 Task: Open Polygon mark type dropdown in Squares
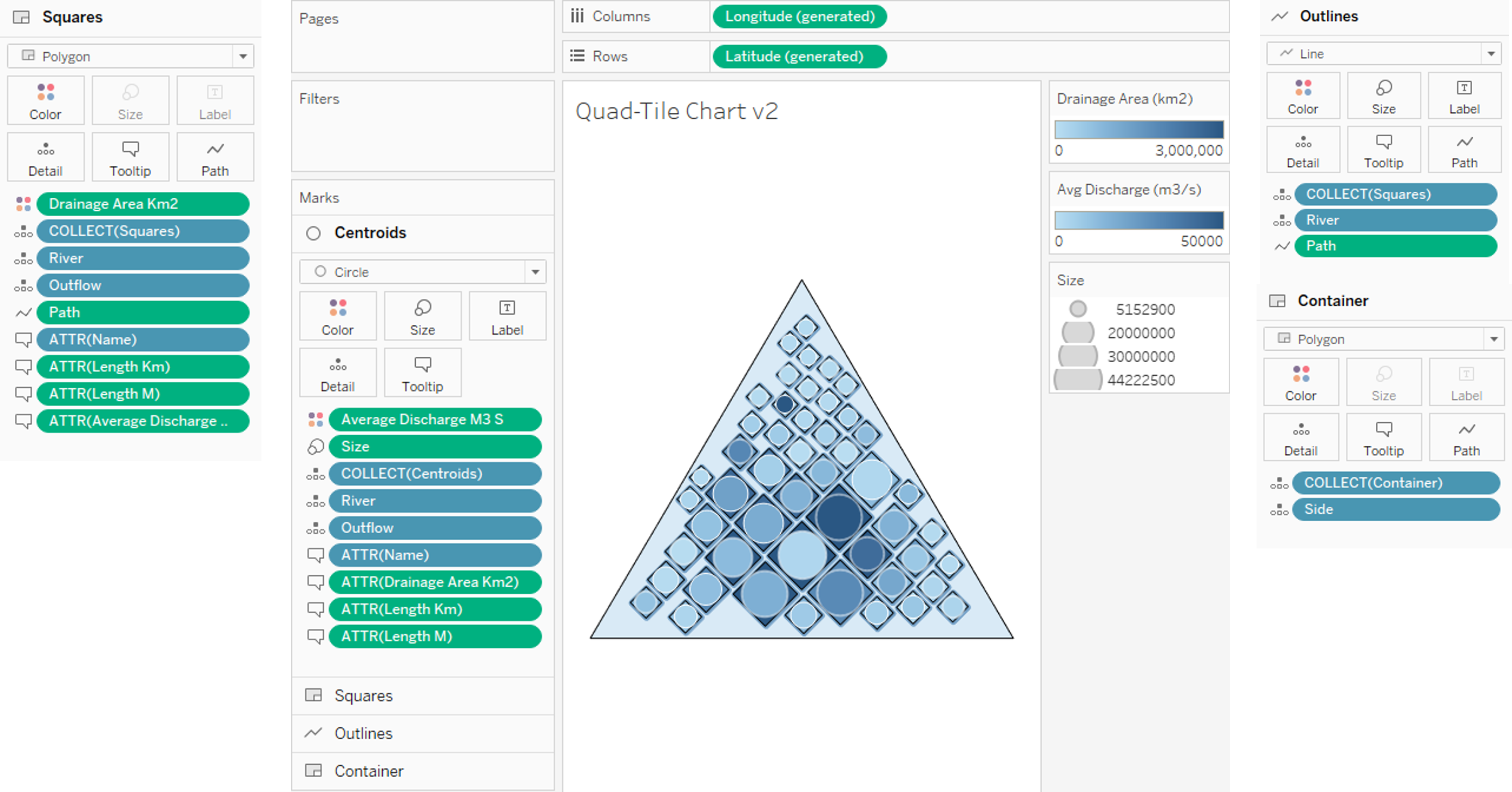pos(243,56)
